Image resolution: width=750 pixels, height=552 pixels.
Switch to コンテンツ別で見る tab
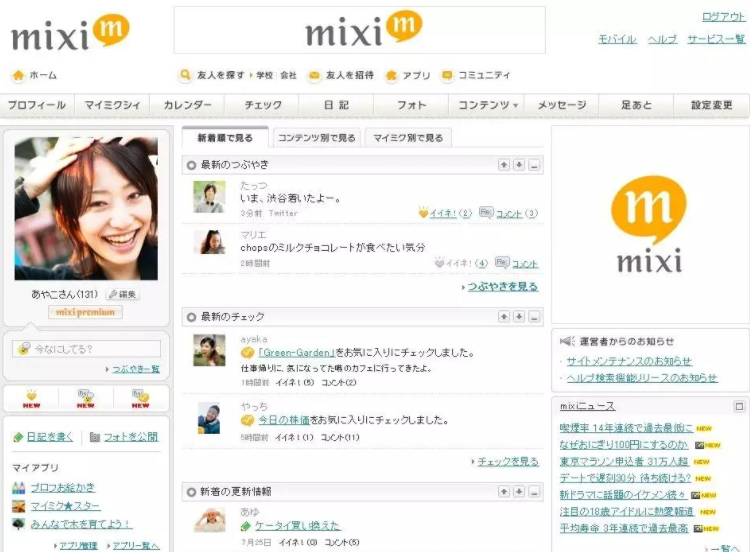[x=317, y=138]
